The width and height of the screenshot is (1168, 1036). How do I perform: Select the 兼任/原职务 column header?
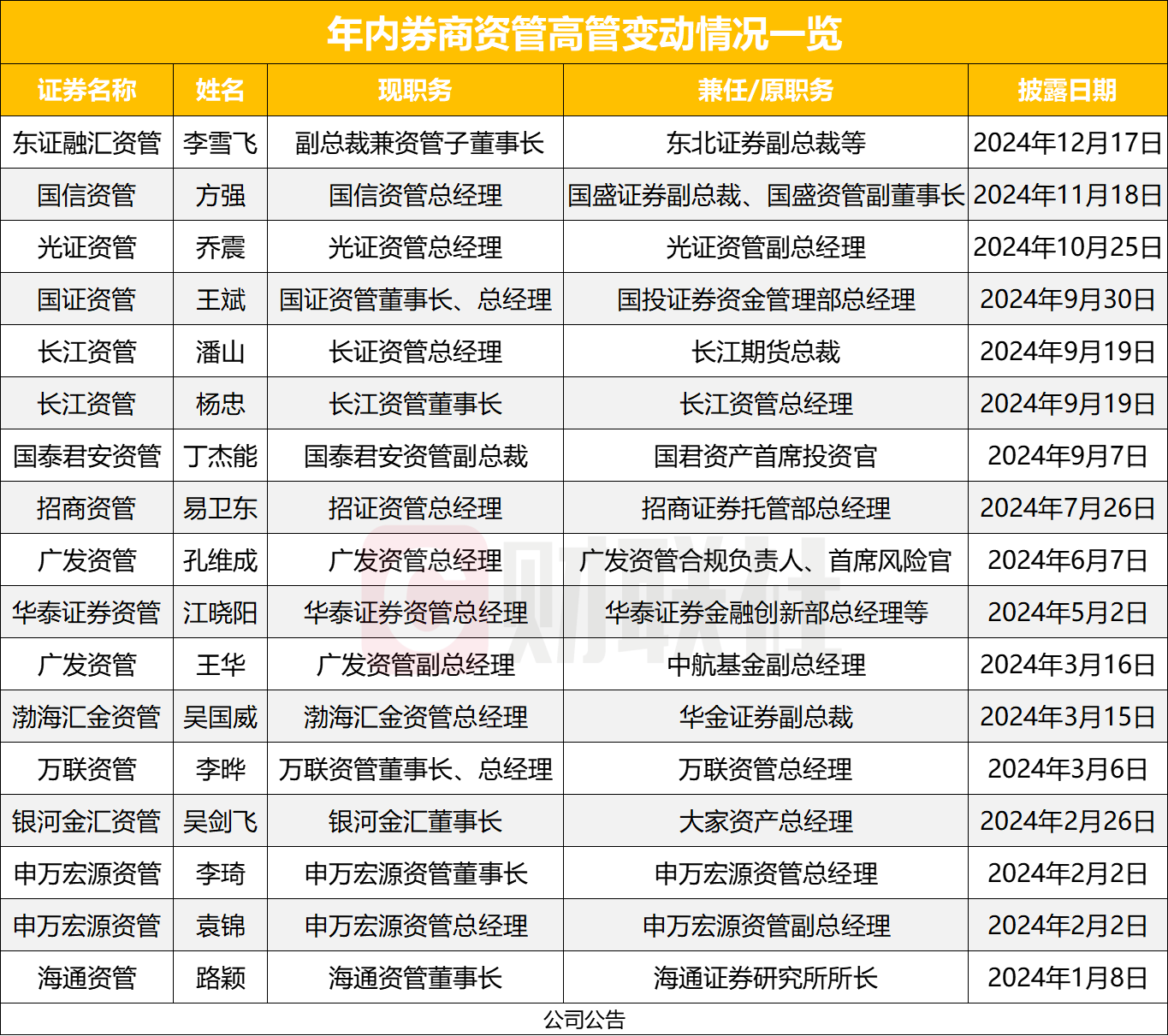766,90
